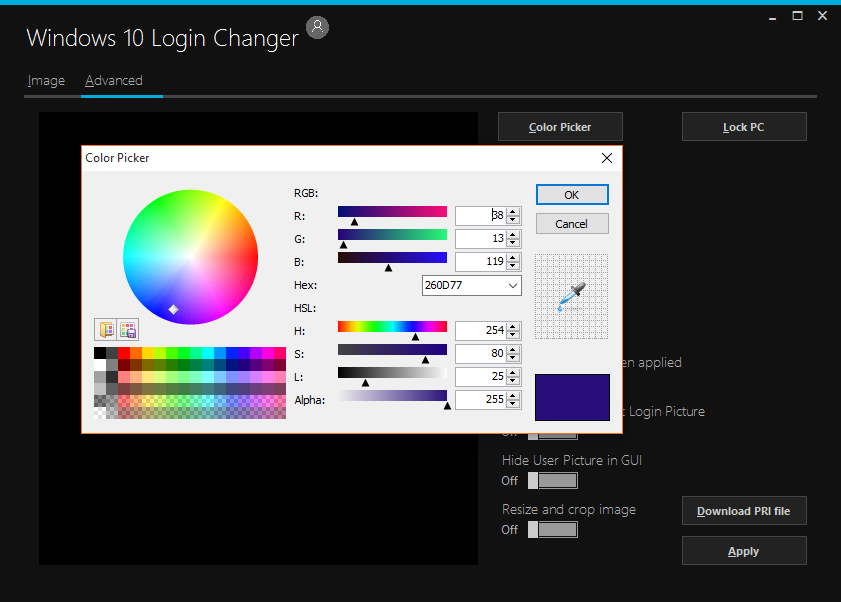Save the current palette with the save icon
The image size is (841, 602).
(128, 329)
